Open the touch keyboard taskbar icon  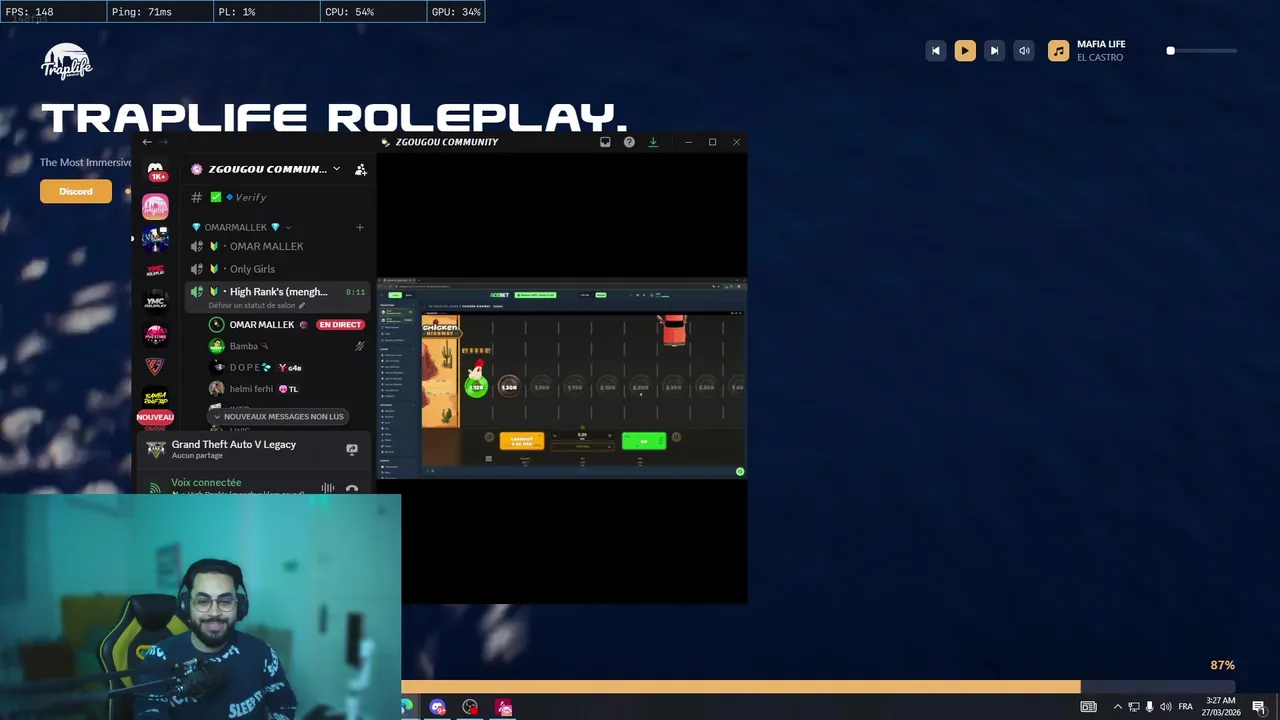(1088, 707)
